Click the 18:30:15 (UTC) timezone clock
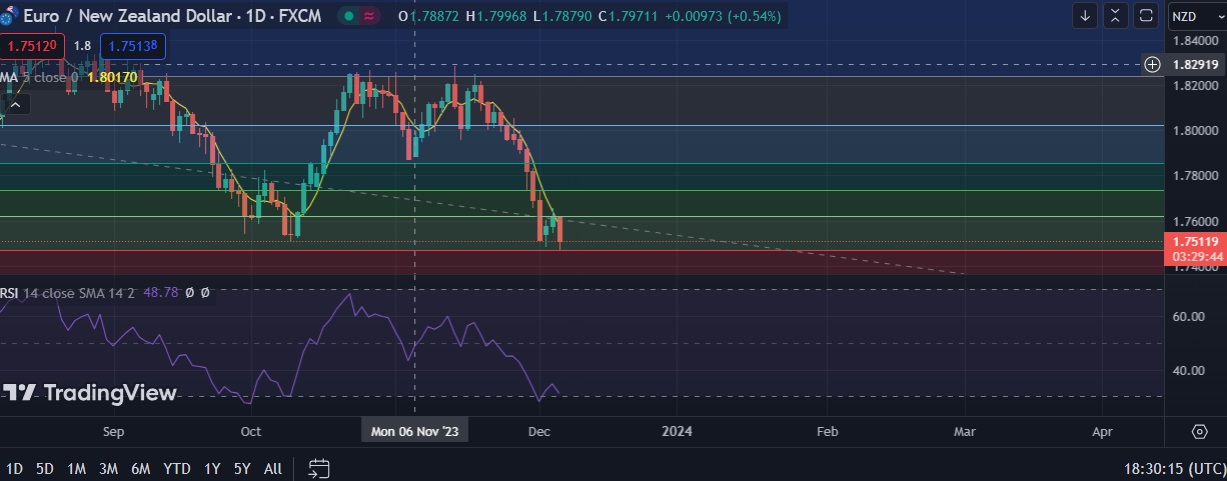The width and height of the screenshot is (1227, 481). (1174, 467)
